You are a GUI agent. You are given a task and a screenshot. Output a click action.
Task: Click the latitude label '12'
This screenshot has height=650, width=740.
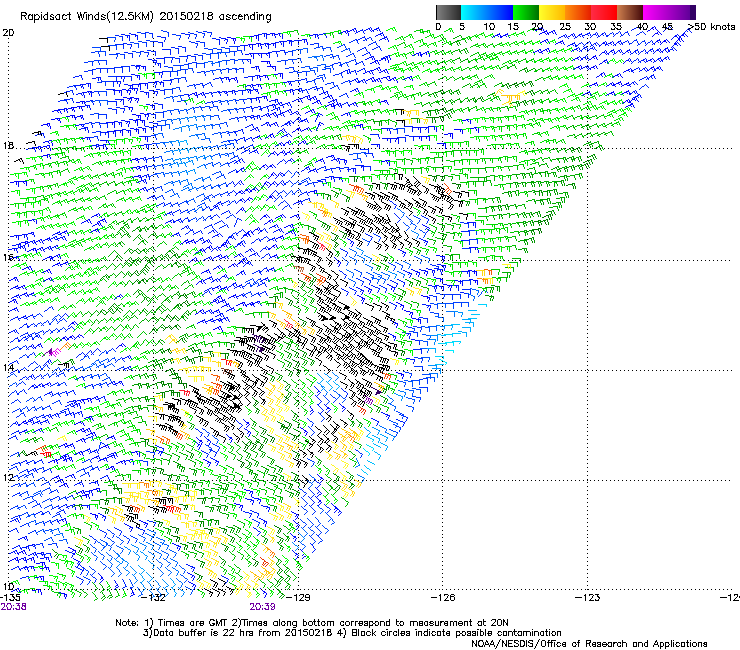8,477
